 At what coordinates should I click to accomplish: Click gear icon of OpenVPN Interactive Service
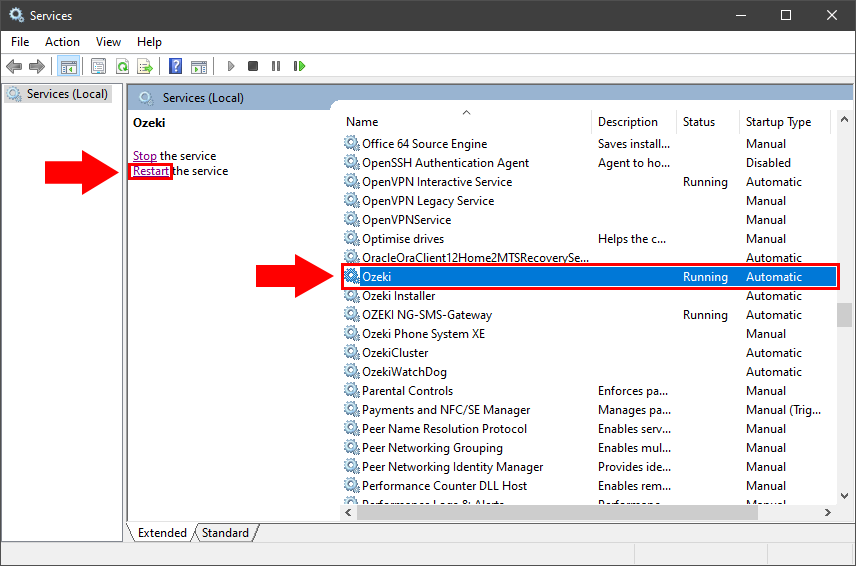pyautogui.click(x=352, y=182)
